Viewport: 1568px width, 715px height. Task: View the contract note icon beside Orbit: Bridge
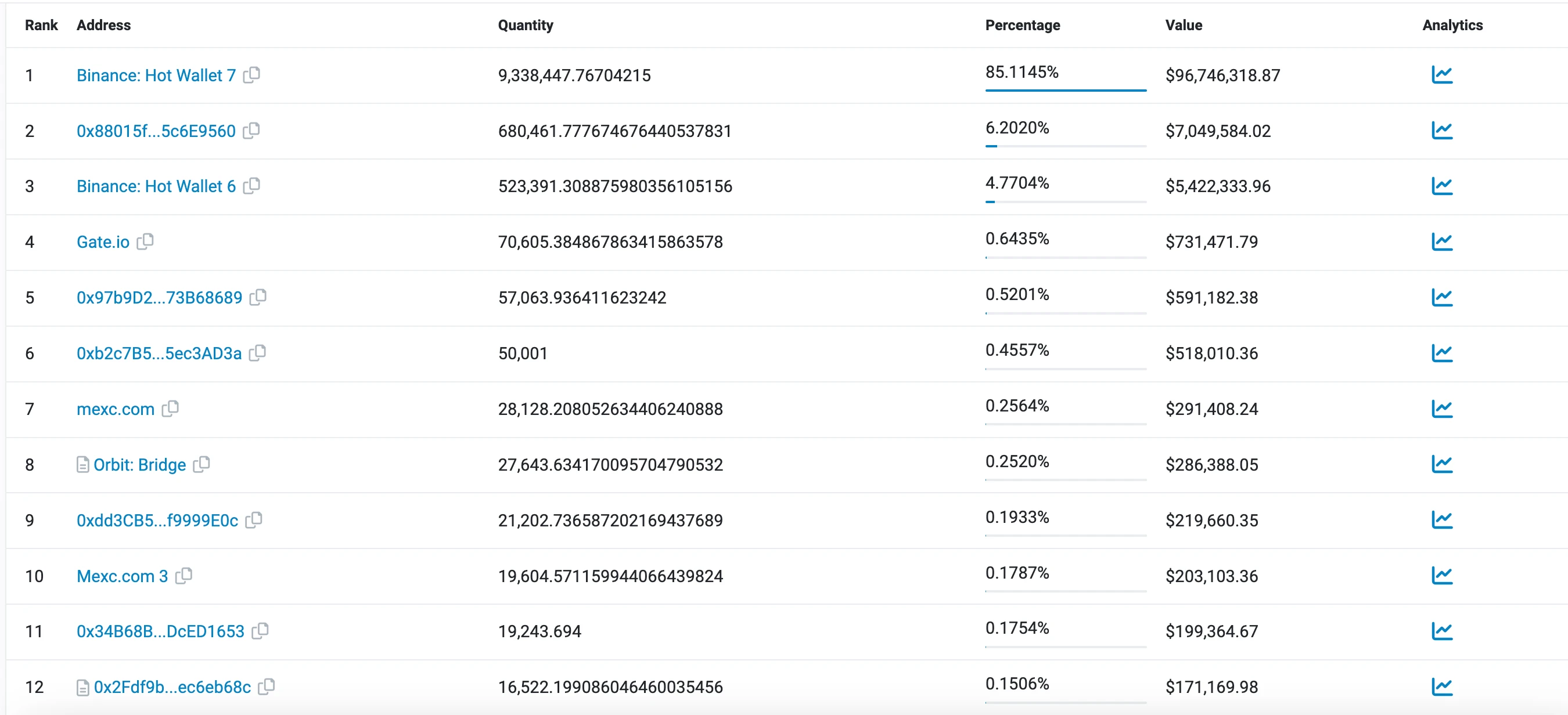click(83, 464)
